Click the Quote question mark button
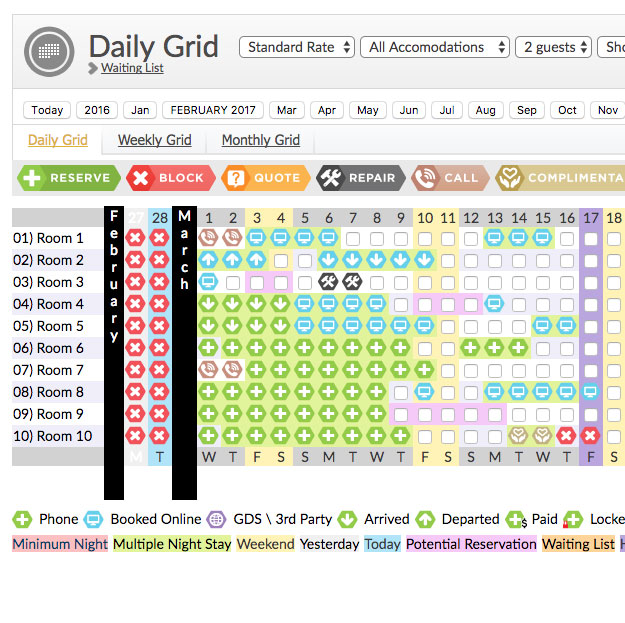The width and height of the screenshot is (625, 623). (x=266, y=178)
